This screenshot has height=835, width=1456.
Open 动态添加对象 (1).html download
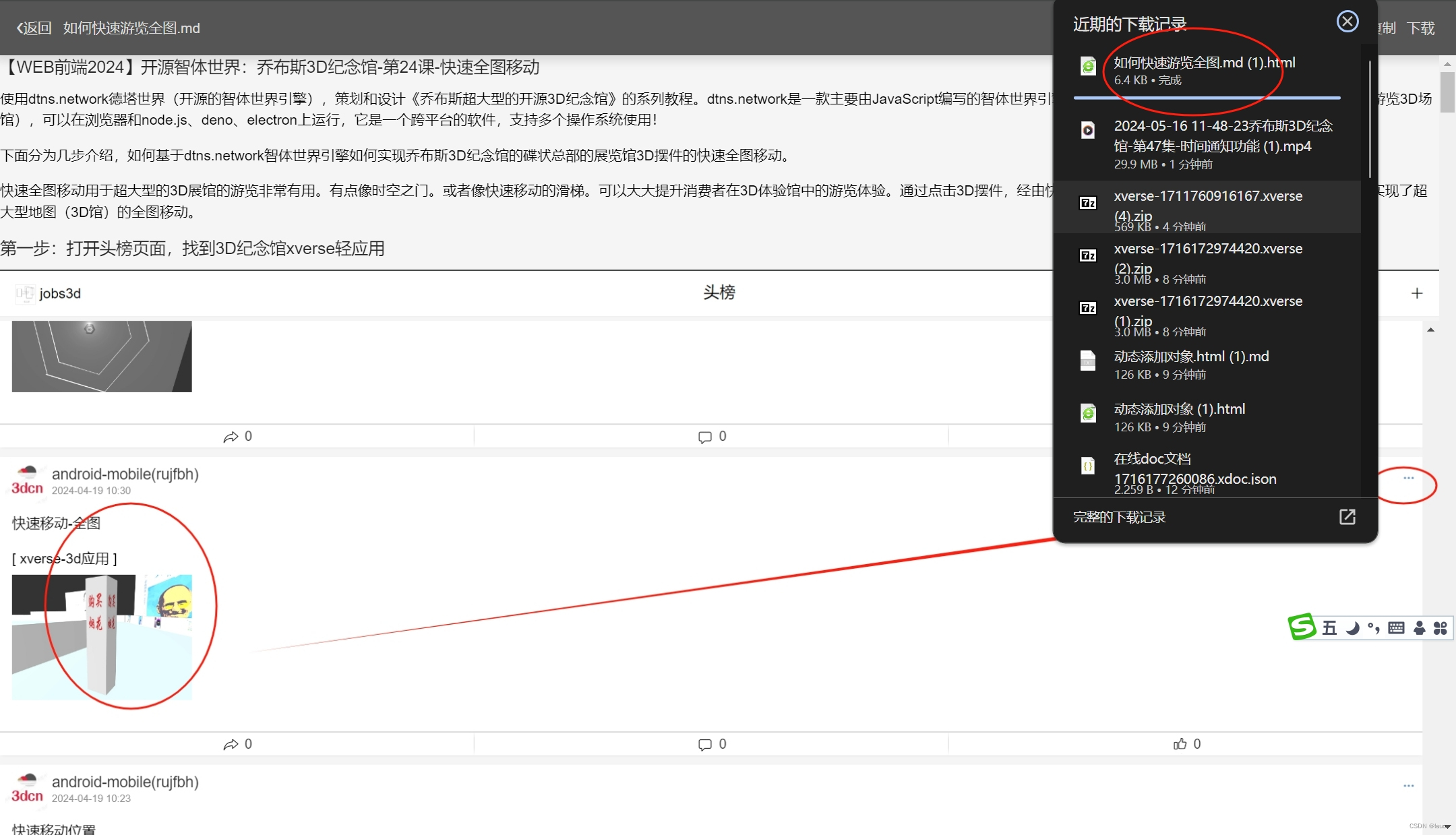(1207, 417)
